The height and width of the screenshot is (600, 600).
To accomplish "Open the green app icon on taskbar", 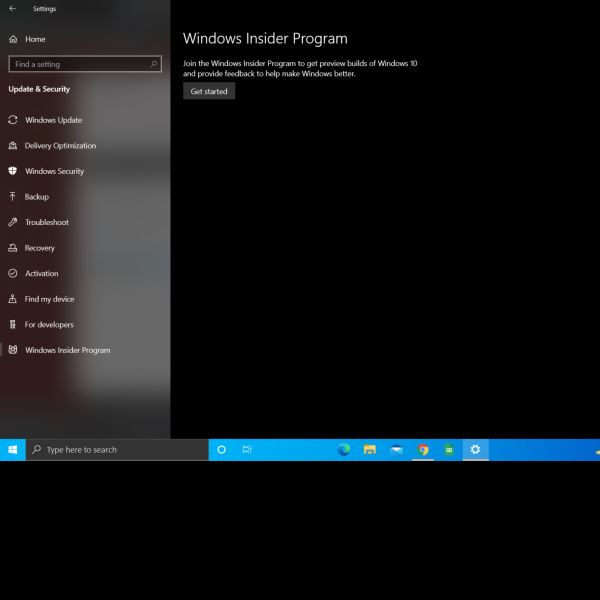I will [x=449, y=450].
